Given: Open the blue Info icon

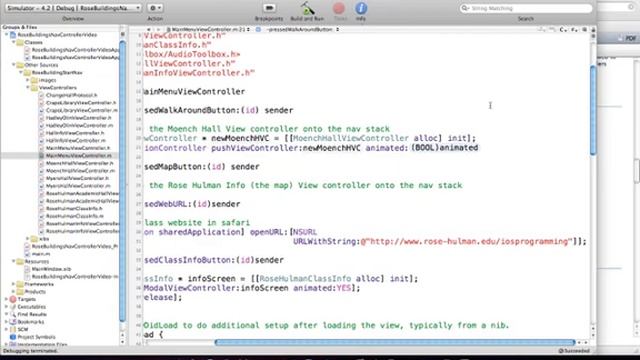Looking at the screenshot, I should point(361,8).
